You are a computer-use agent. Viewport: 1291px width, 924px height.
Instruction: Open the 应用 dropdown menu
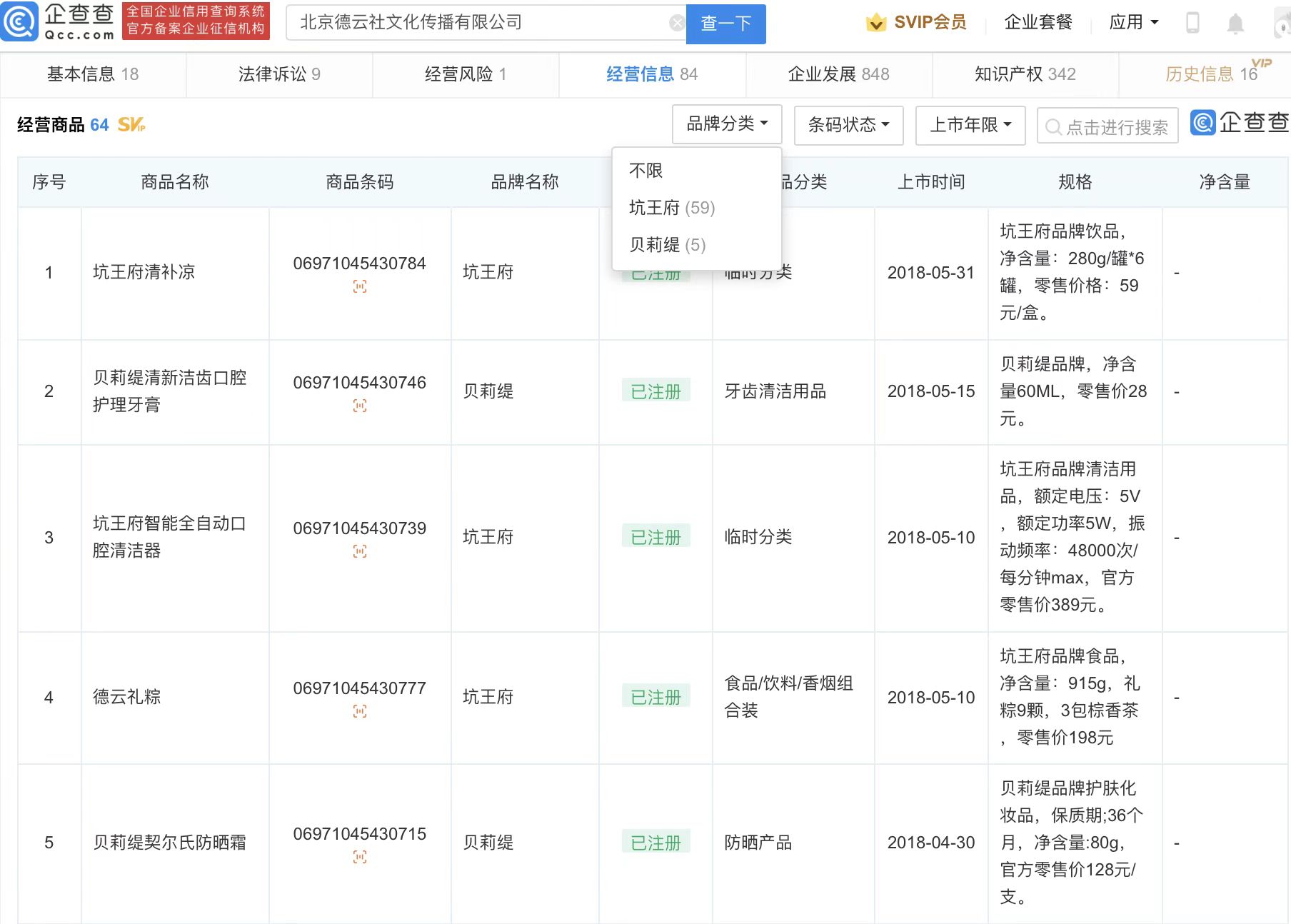pos(1133,23)
